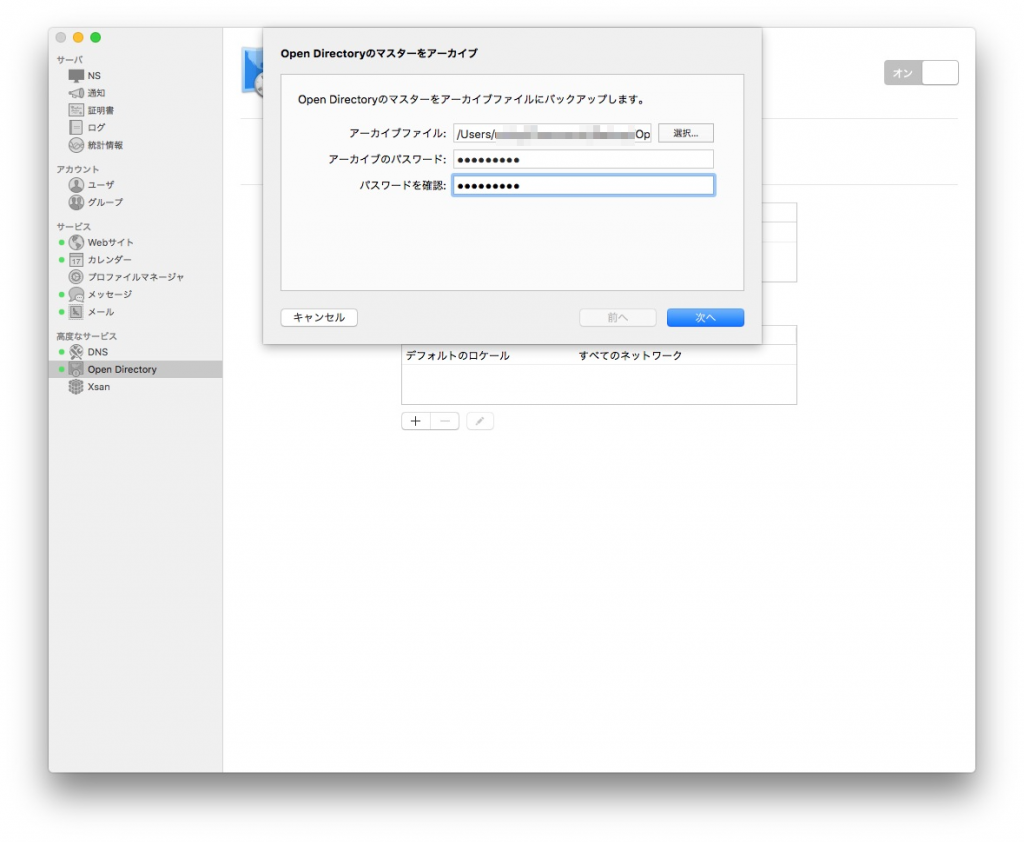
Task: Remove locale with minus button
Action: (445, 421)
